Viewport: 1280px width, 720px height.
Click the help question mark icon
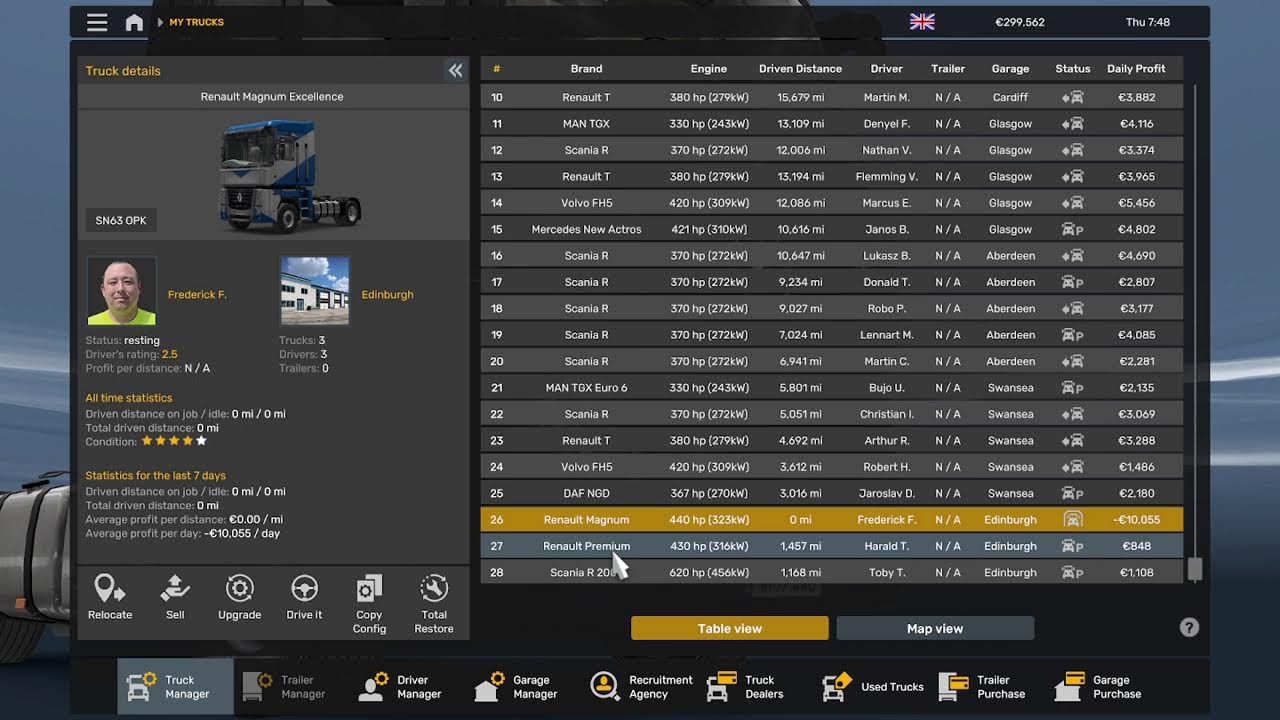tap(1189, 628)
